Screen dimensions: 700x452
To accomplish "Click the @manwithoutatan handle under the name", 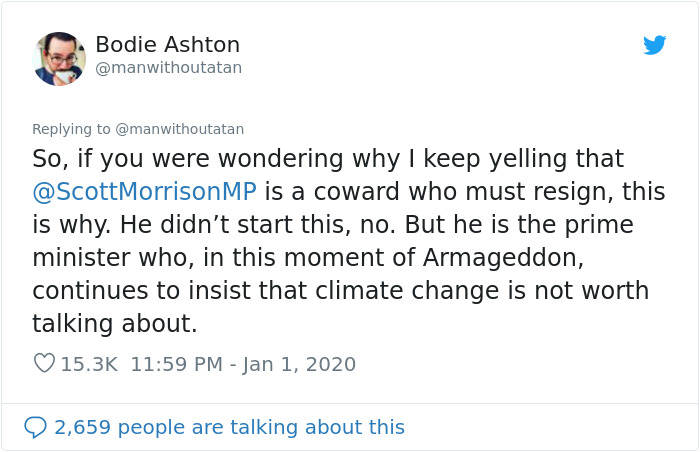I will tap(168, 68).
